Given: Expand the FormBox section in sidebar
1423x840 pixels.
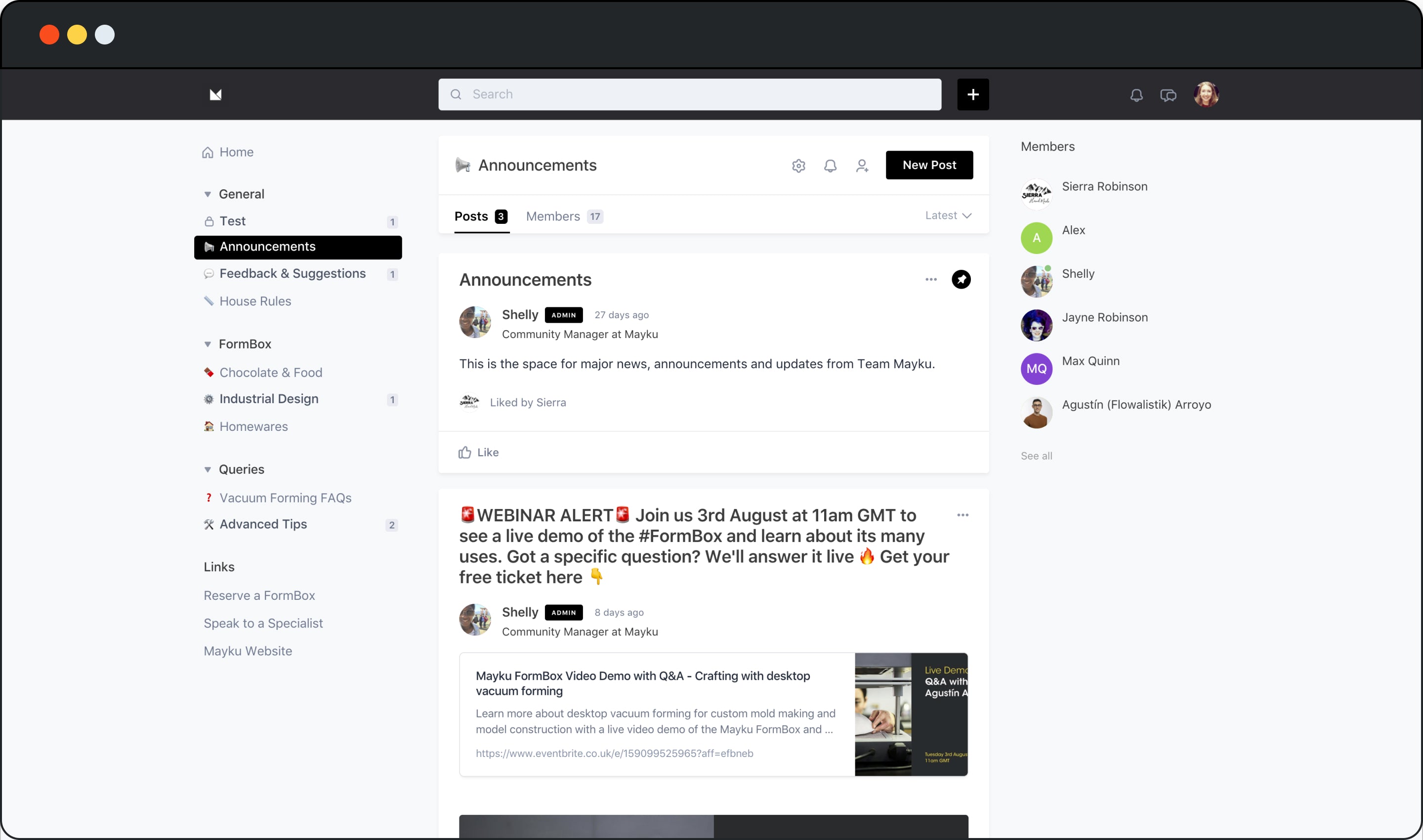Looking at the screenshot, I should [x=208, y=343].
